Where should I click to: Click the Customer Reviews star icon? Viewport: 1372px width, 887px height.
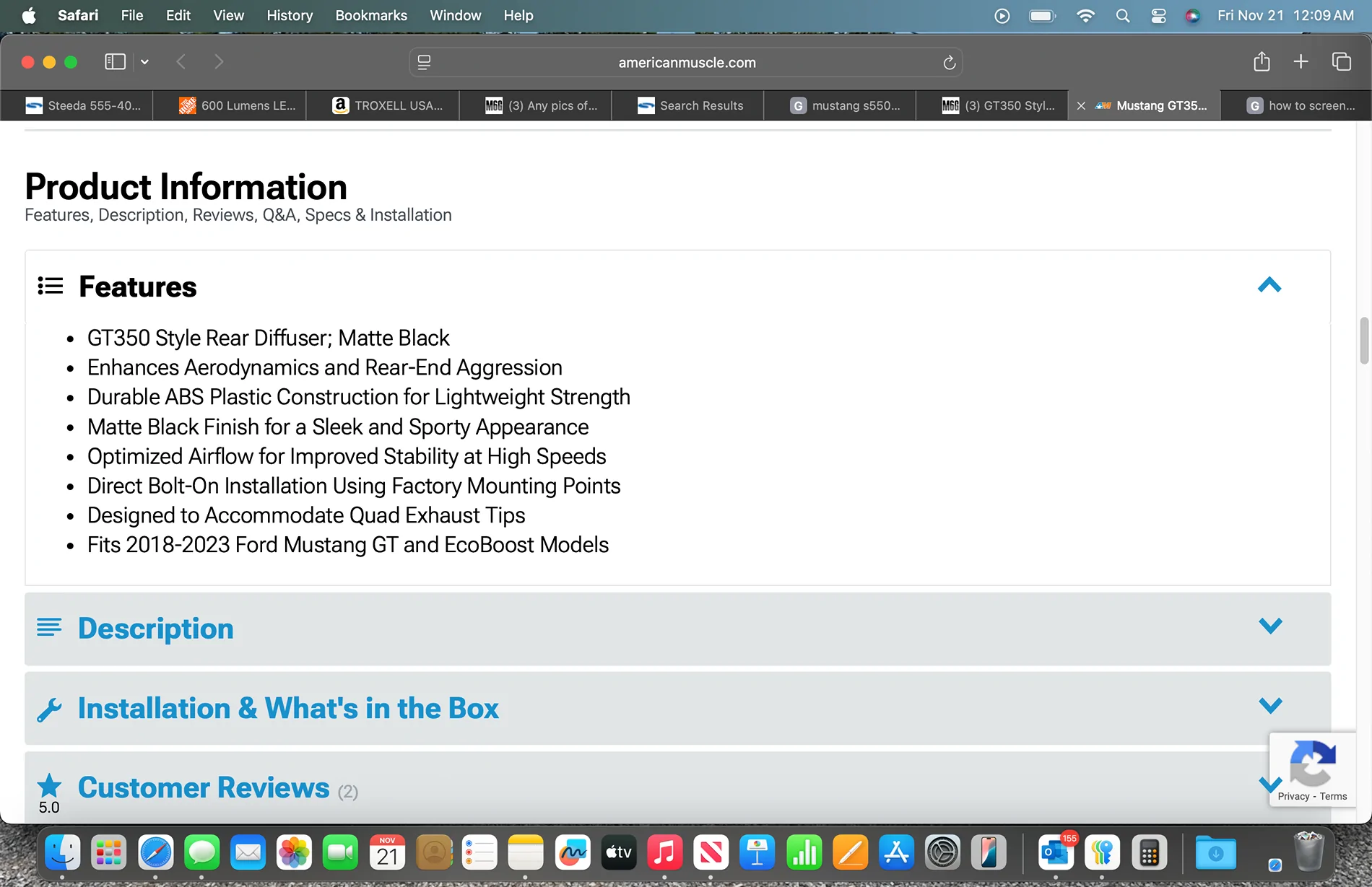(x=49, y=785)
